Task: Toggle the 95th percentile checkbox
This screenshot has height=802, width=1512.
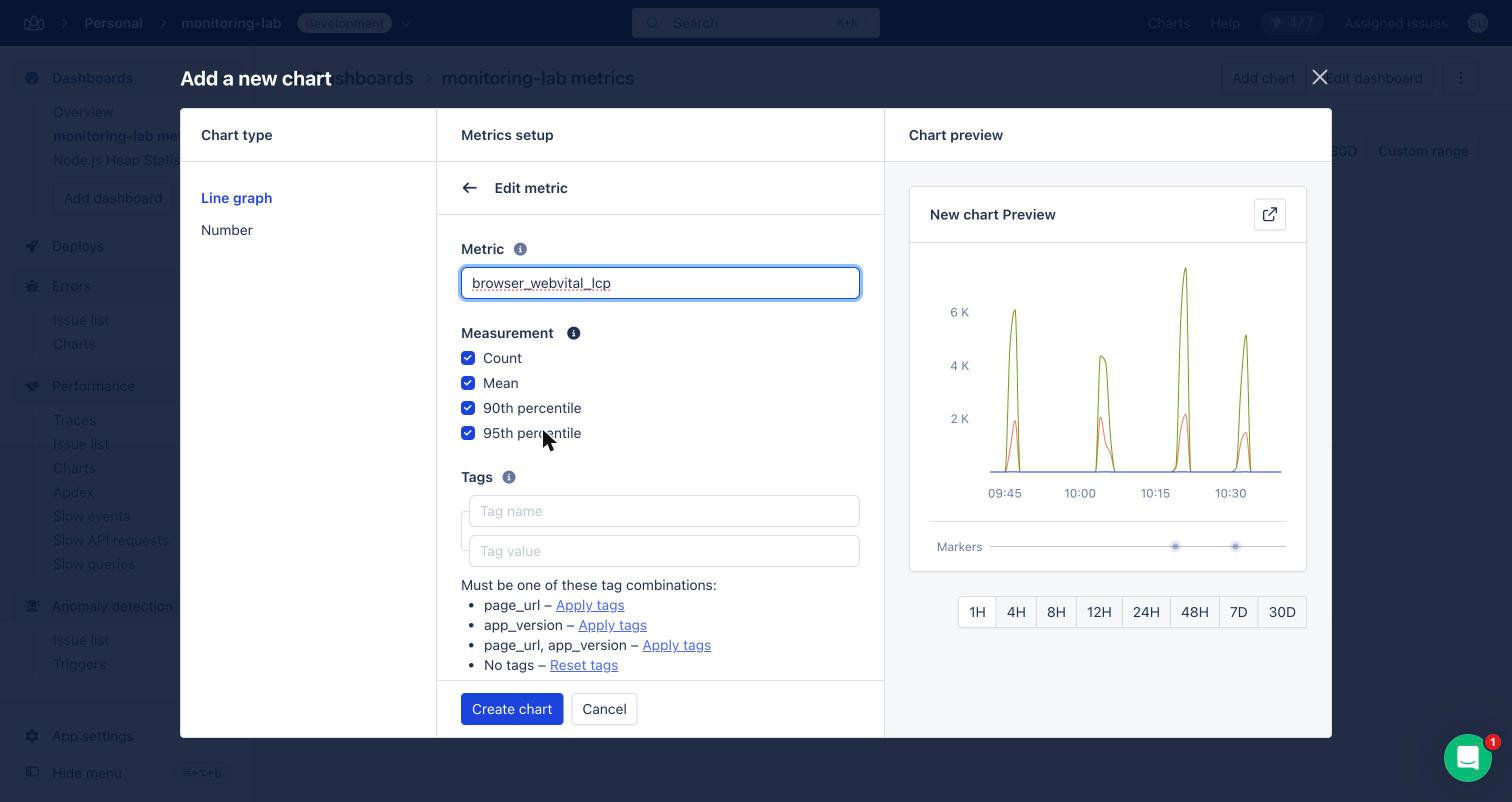Action: (x=468, y=433)
